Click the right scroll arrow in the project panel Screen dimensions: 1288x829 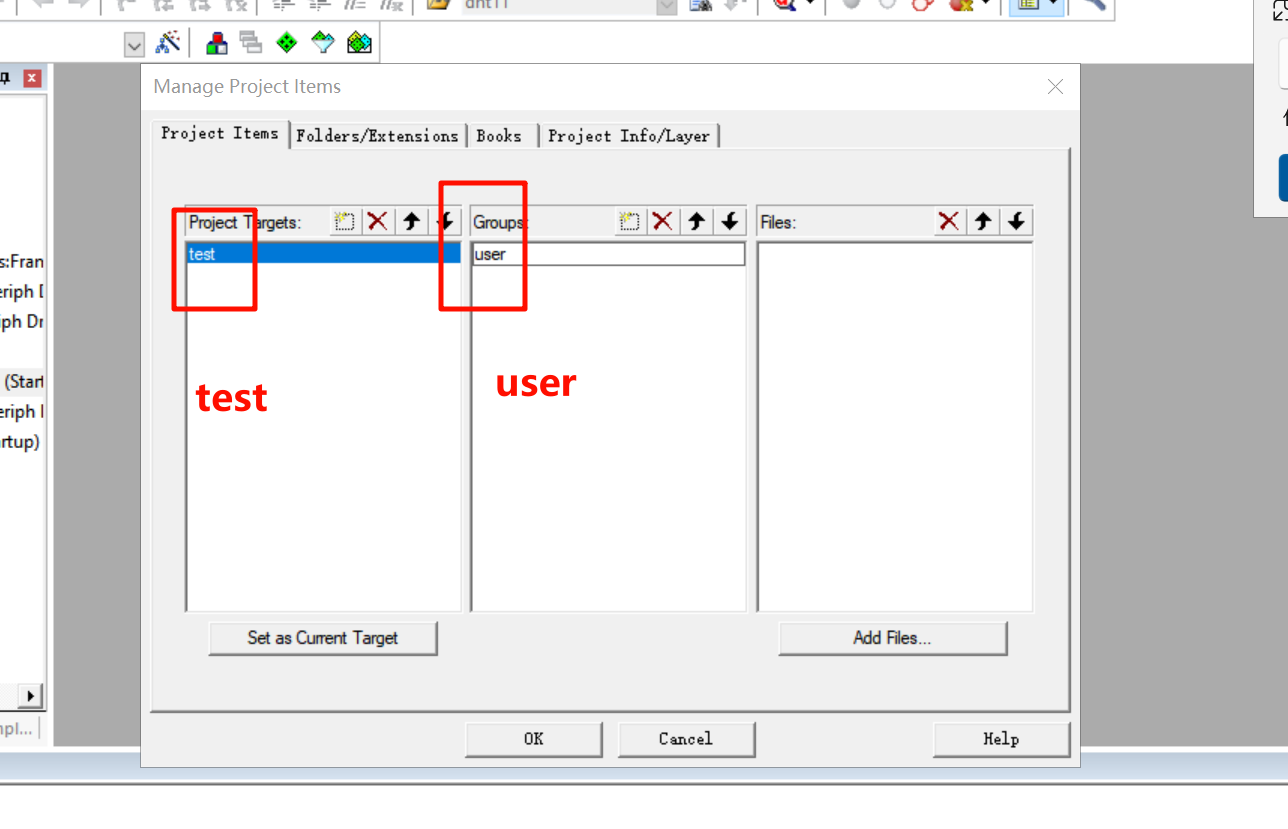(x=31, y=696)
